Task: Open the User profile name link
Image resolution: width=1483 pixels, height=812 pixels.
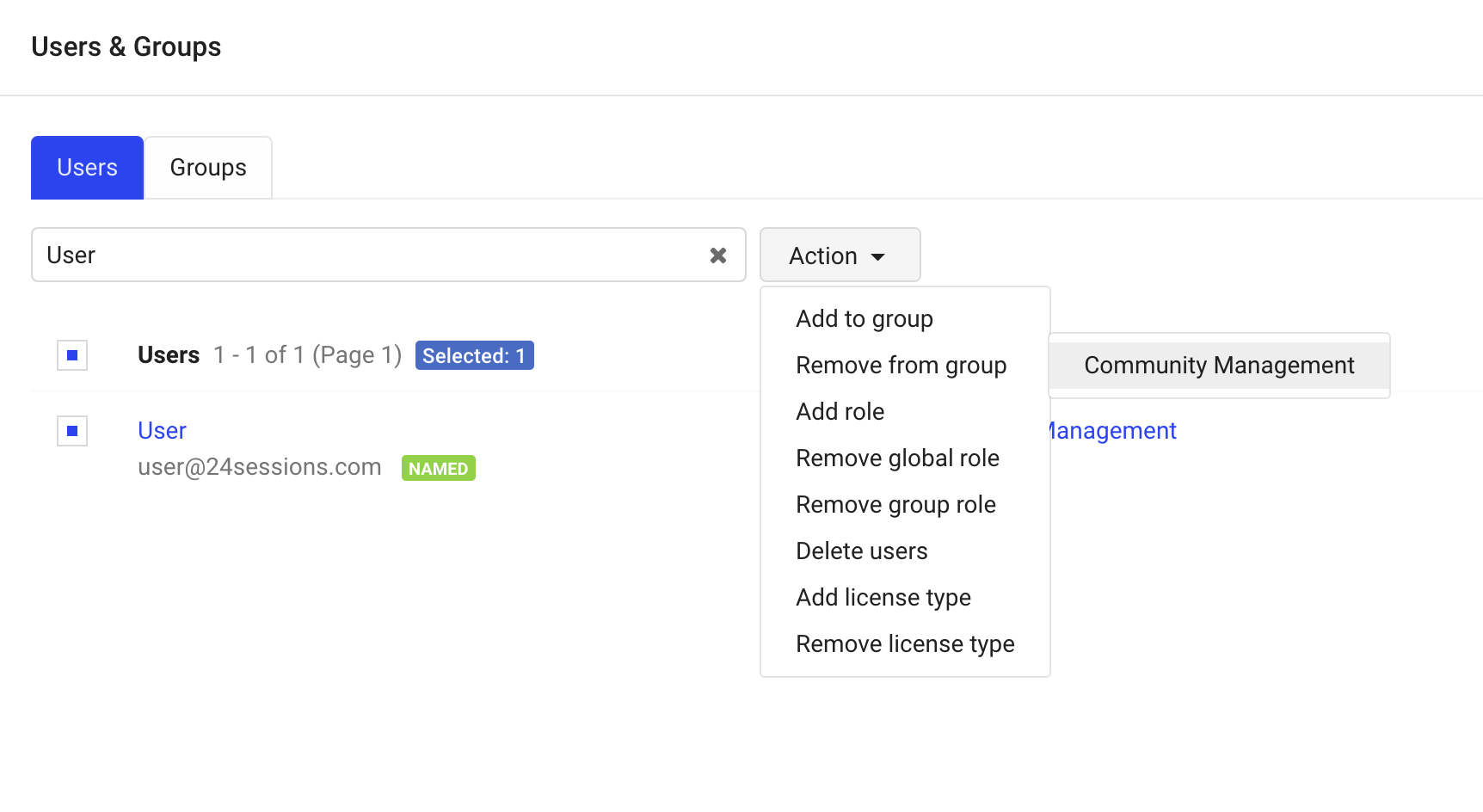Action: [162, 431]
